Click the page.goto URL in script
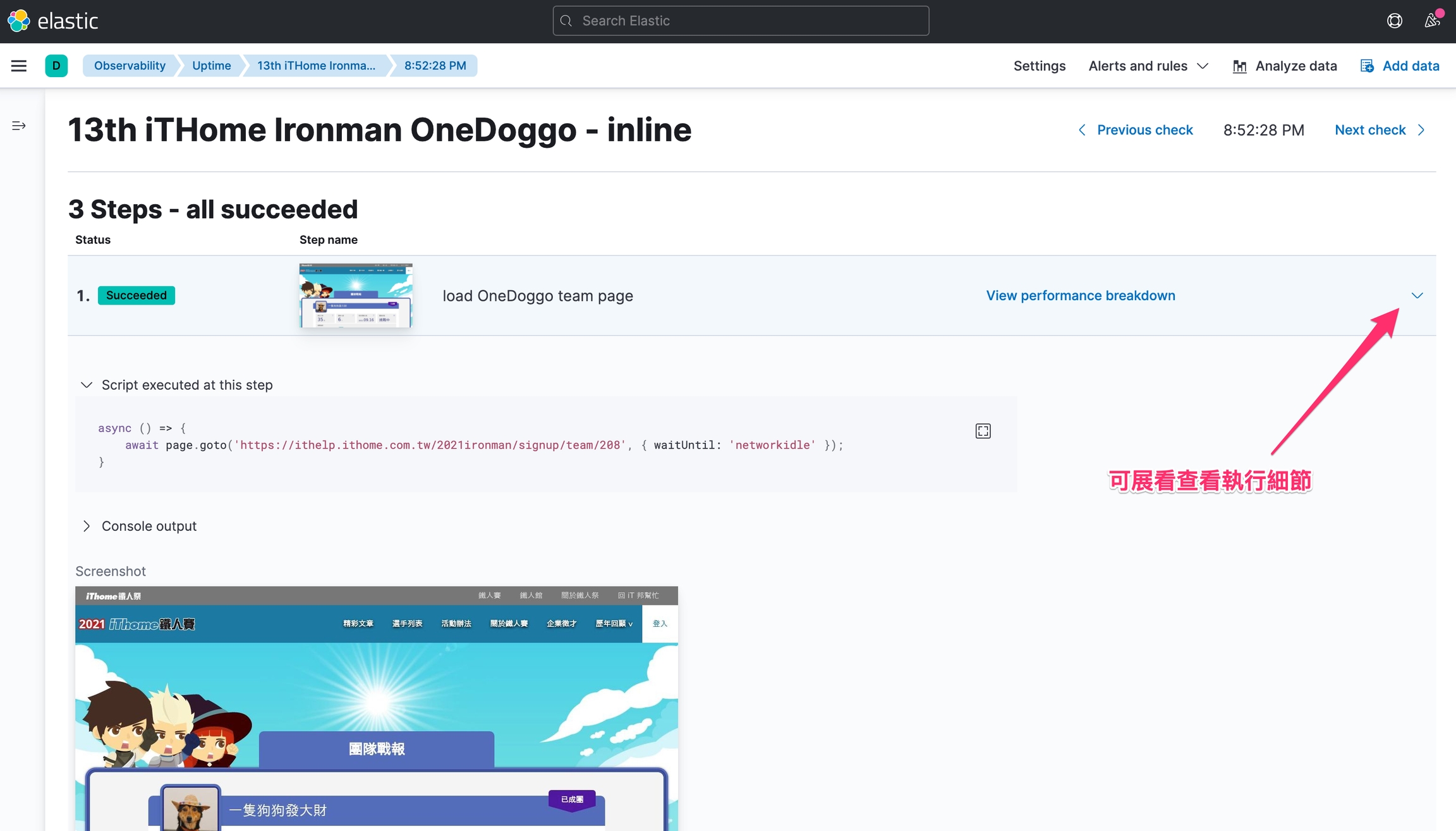 (430, 446)
